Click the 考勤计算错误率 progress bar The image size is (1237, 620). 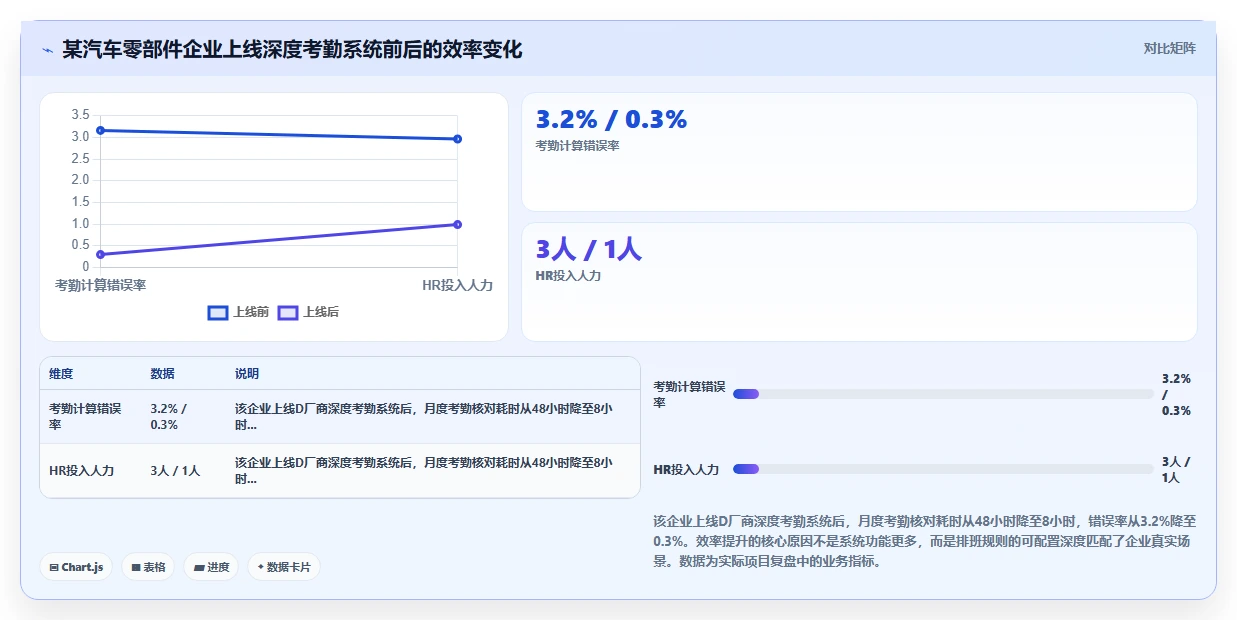pos(943,394)
